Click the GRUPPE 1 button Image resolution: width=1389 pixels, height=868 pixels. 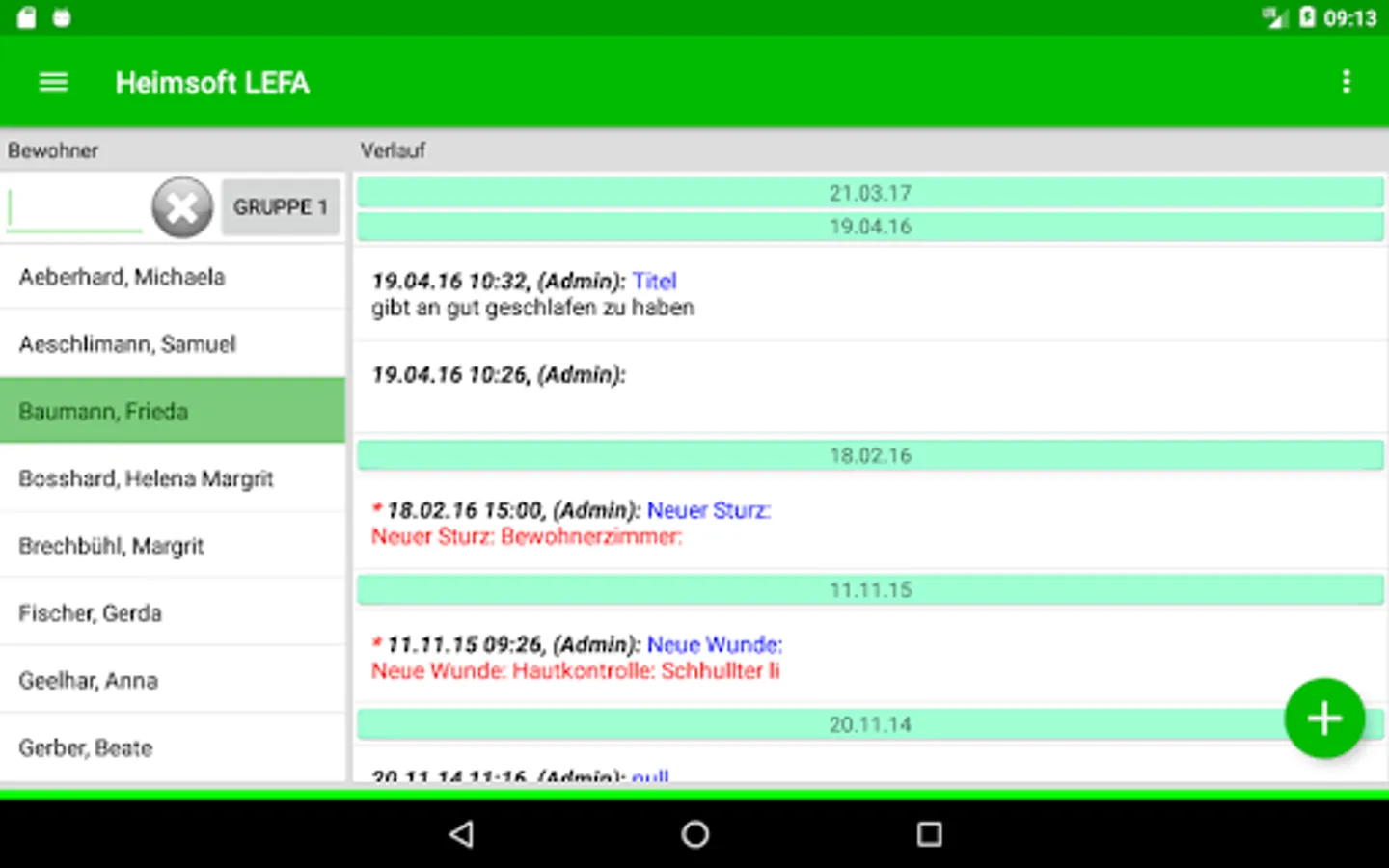click(281, 207)
